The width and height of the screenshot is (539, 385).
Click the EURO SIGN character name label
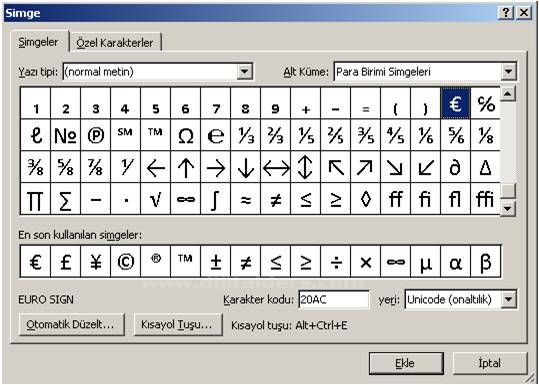[46, 300]
